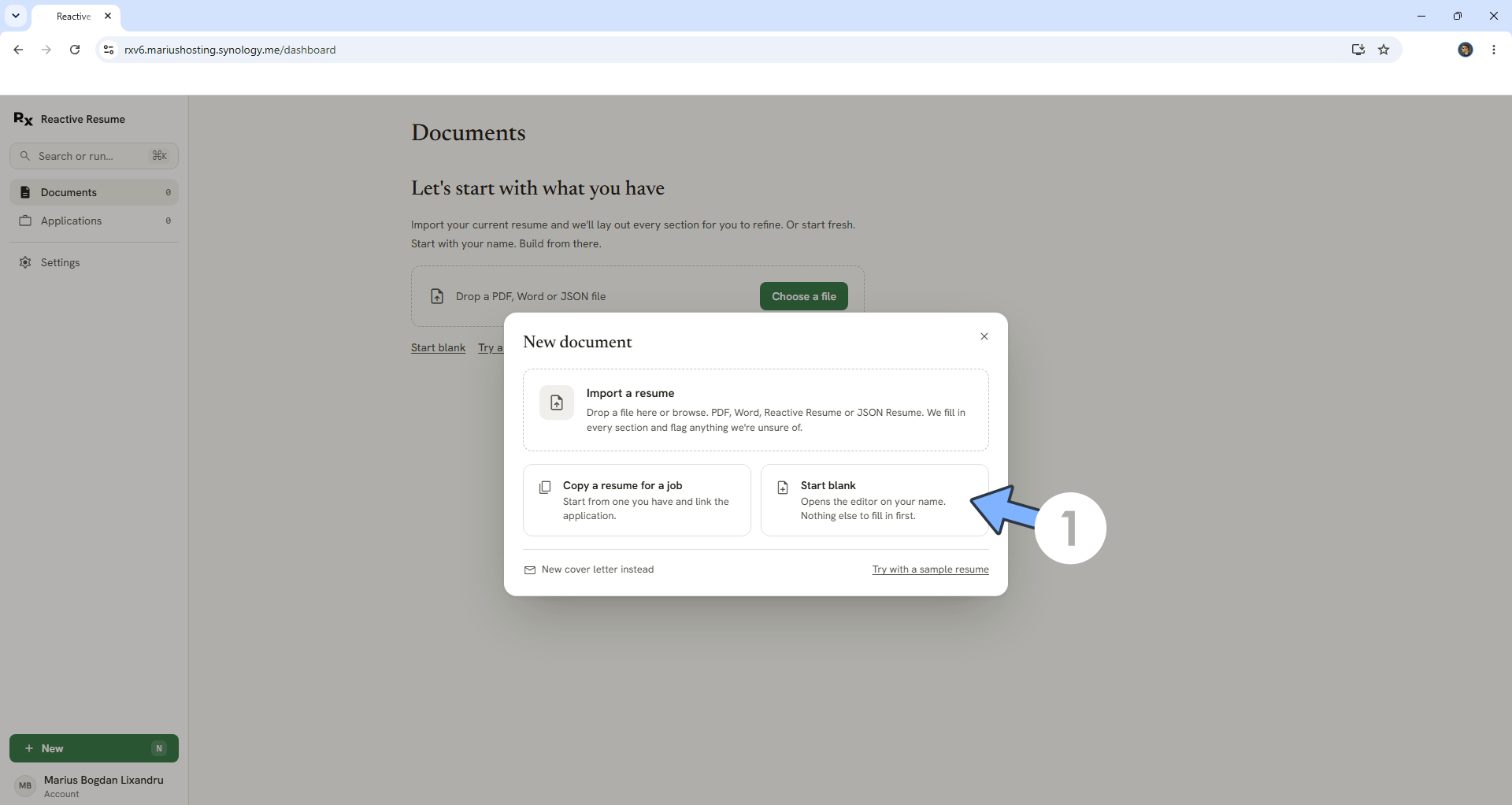This screenshot has width=1512, height=805.
Task: Open the Applications section in sidebar
Action: 94,221
